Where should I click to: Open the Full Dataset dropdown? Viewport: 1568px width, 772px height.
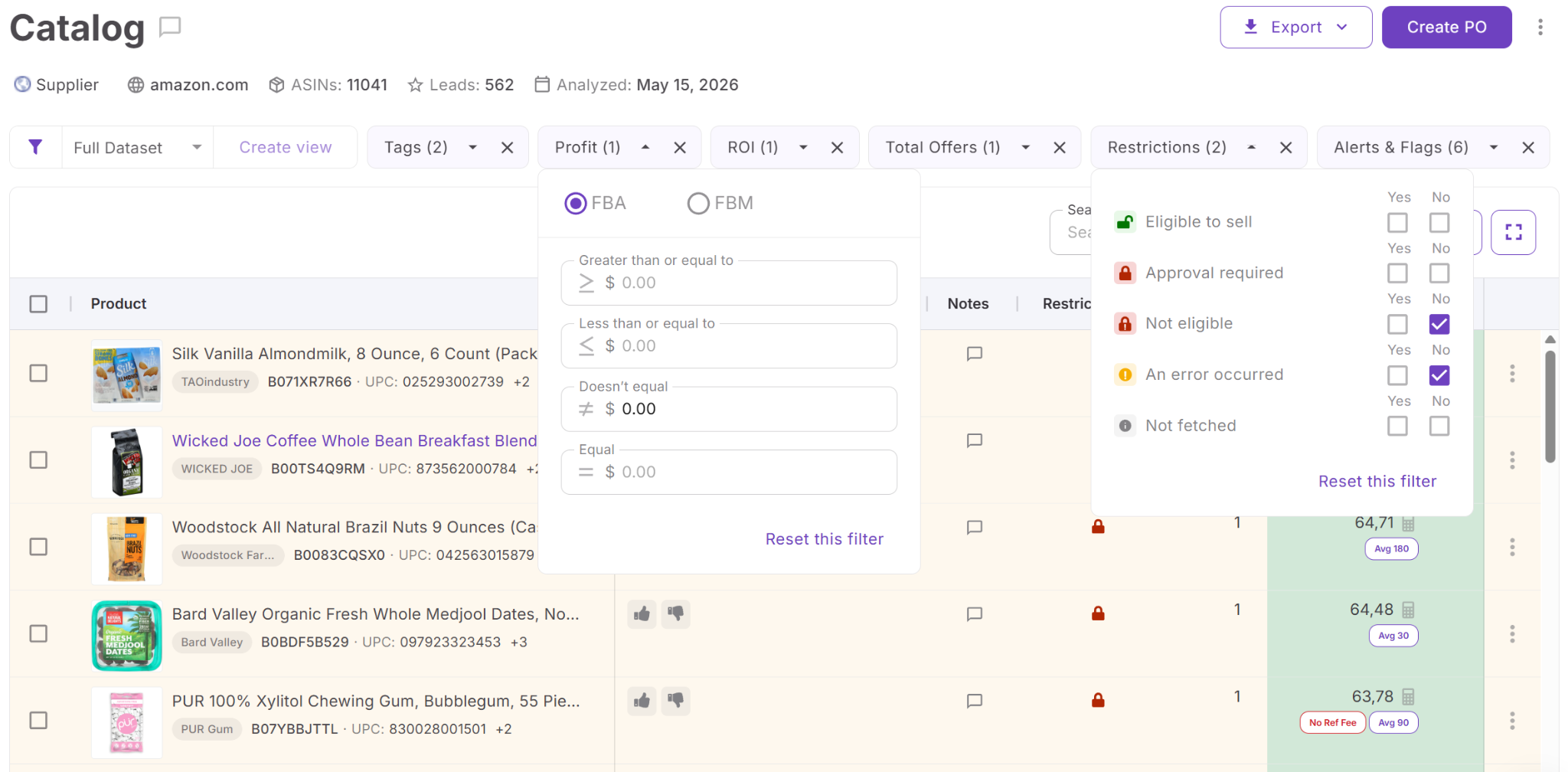coord(138,147)
